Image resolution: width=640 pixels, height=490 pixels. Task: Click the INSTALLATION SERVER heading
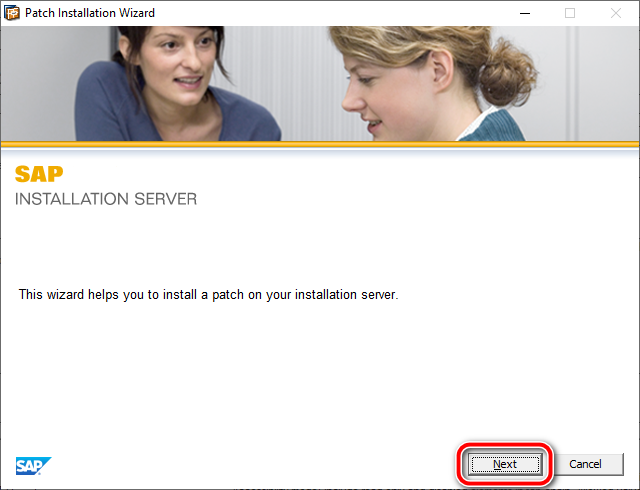pos(106,199)
